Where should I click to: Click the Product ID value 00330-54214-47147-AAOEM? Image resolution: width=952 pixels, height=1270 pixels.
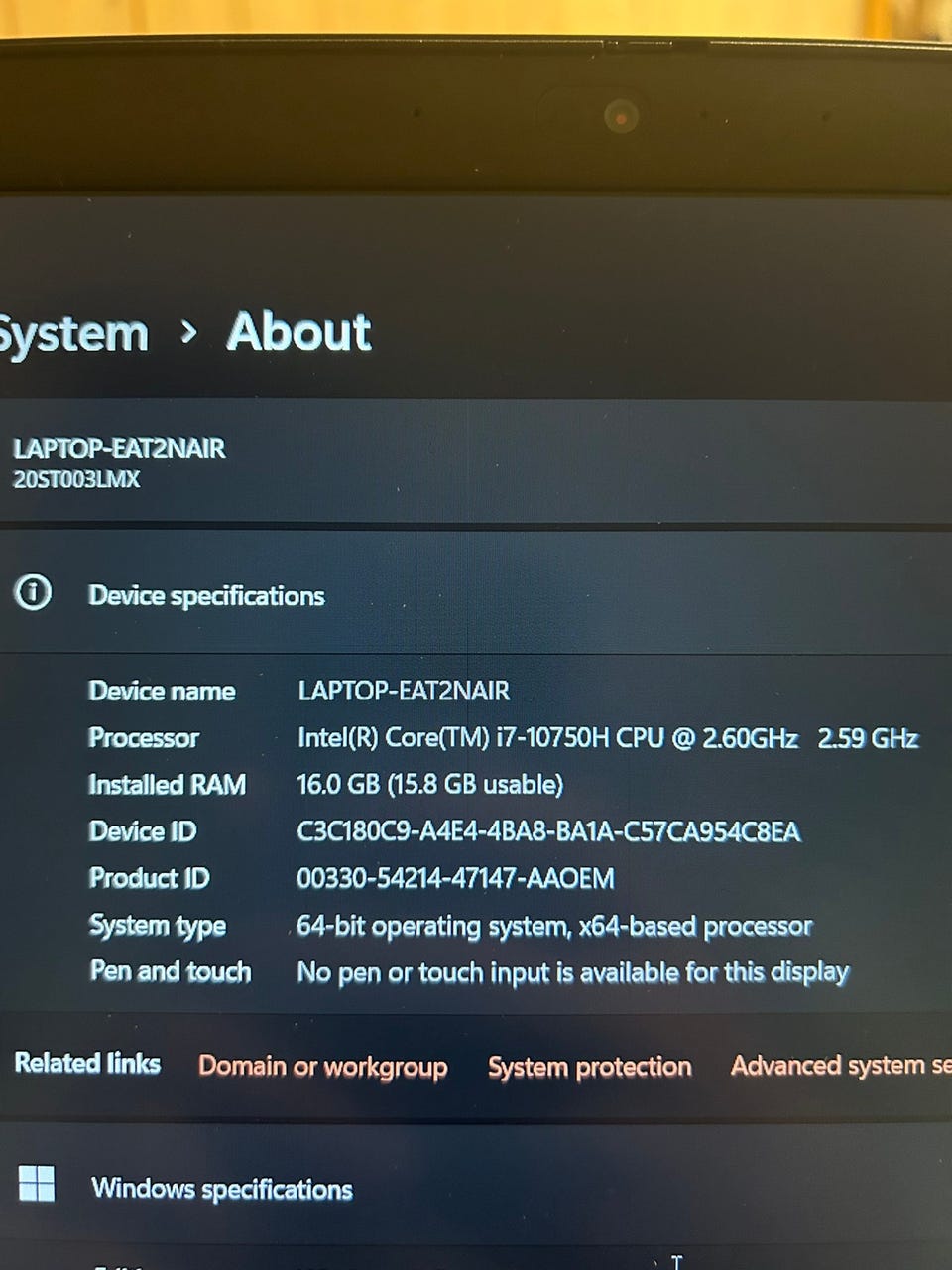[x=455, y=878]
